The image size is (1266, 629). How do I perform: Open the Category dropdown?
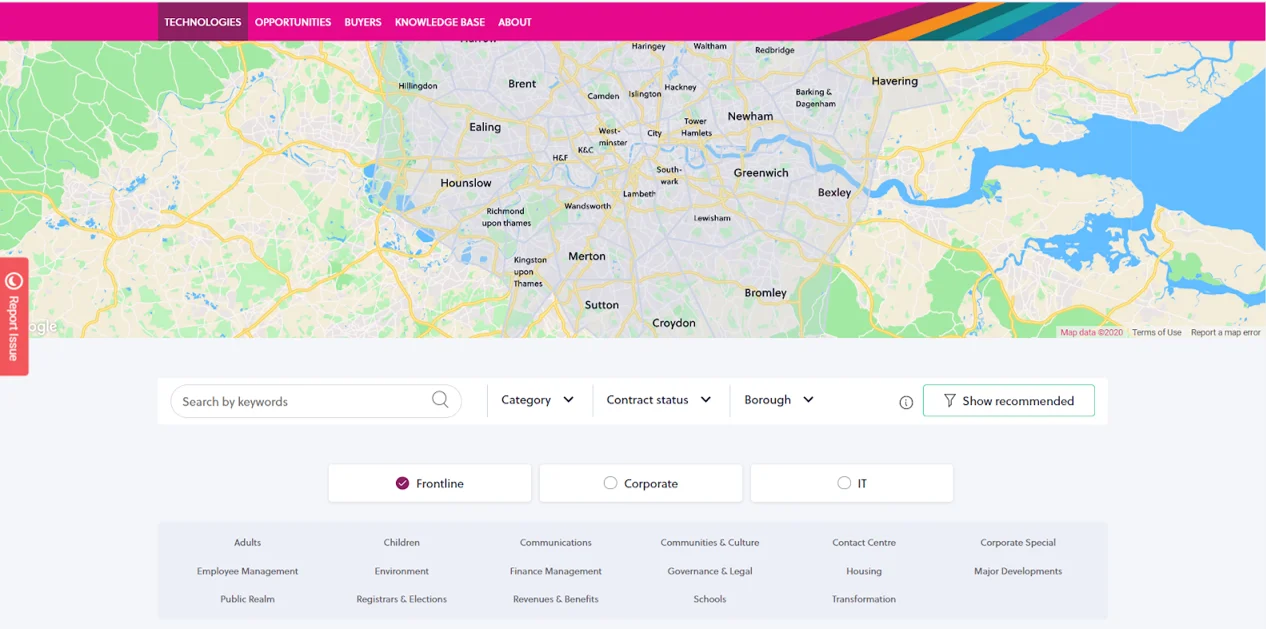(537, 400)
